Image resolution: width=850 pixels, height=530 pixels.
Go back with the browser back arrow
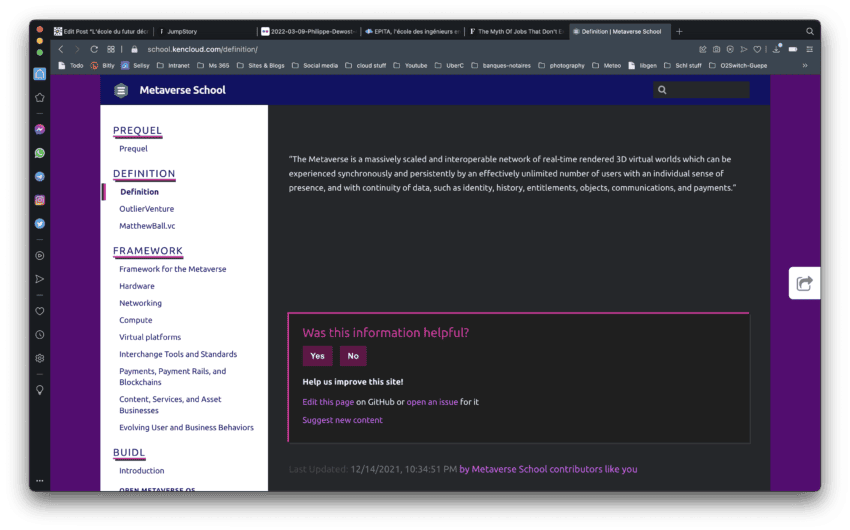tap(61, 49)
